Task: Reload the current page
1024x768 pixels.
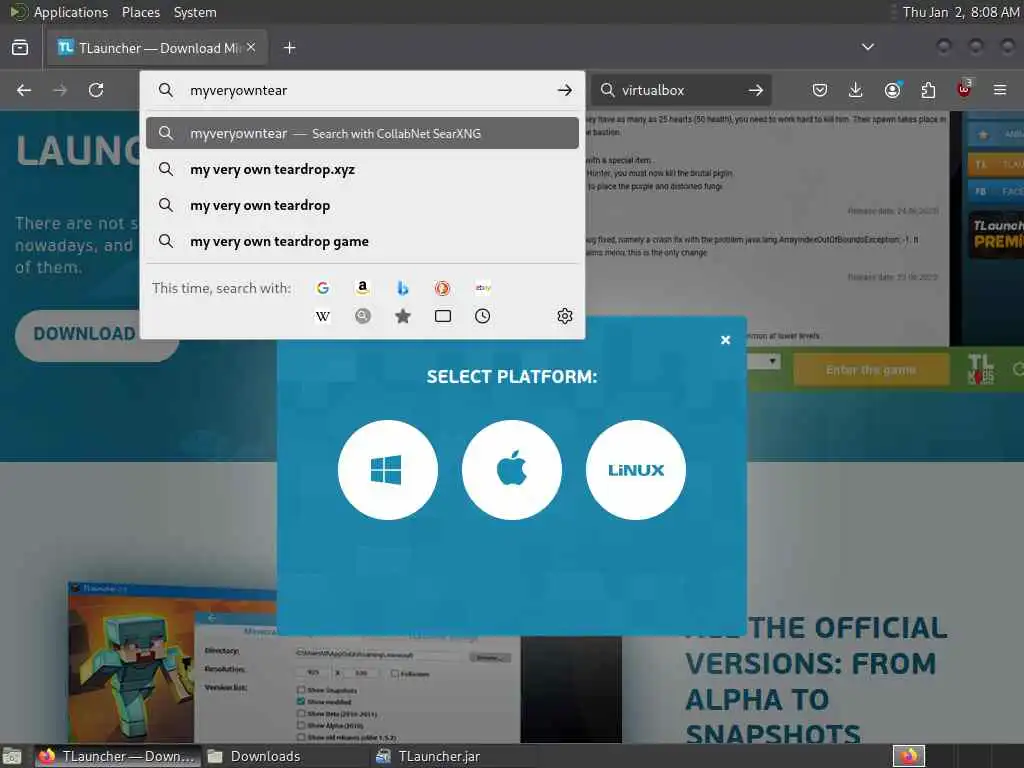Action: (96, 90)
